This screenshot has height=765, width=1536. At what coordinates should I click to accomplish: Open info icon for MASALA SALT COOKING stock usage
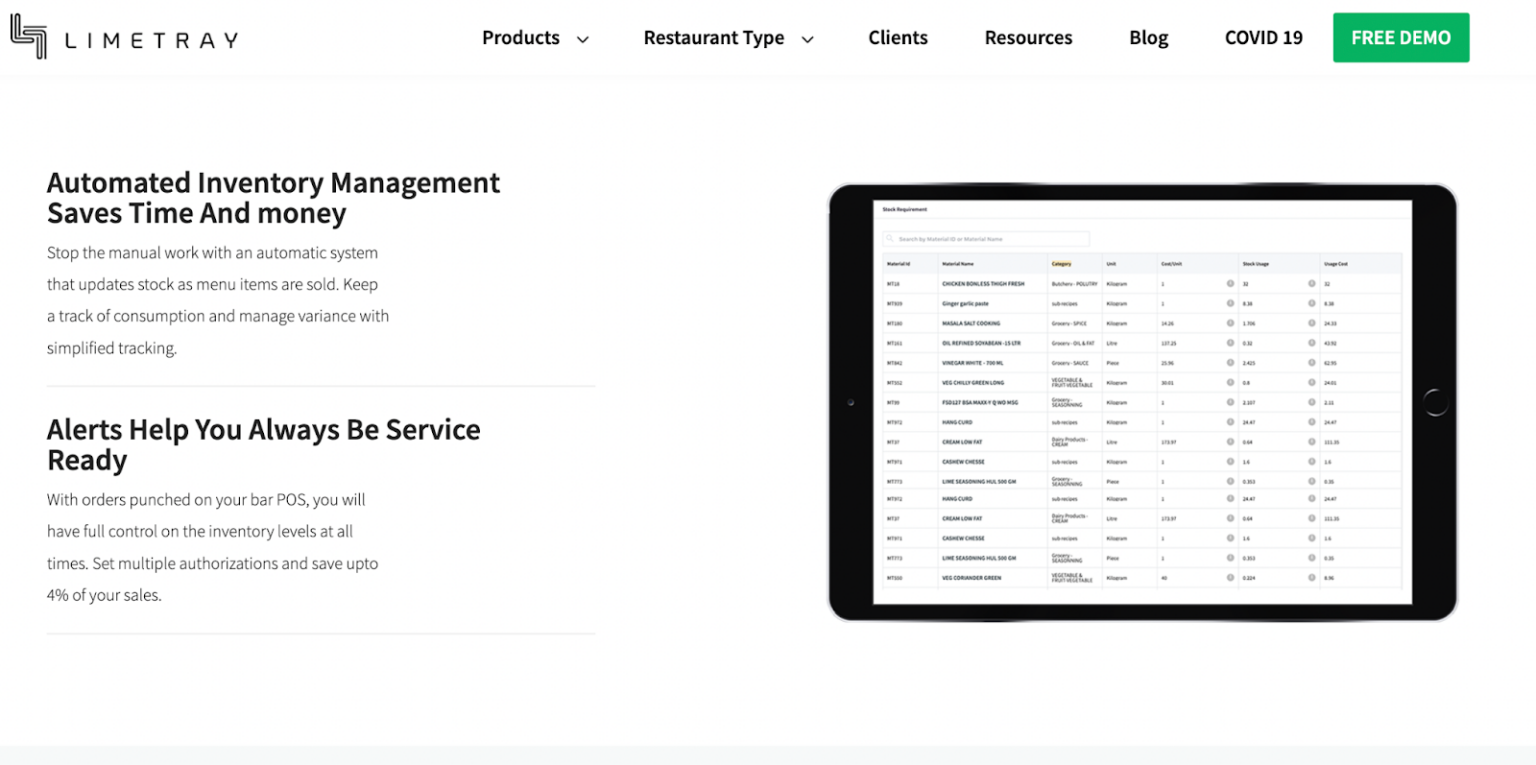click(x=1311, y=323)
